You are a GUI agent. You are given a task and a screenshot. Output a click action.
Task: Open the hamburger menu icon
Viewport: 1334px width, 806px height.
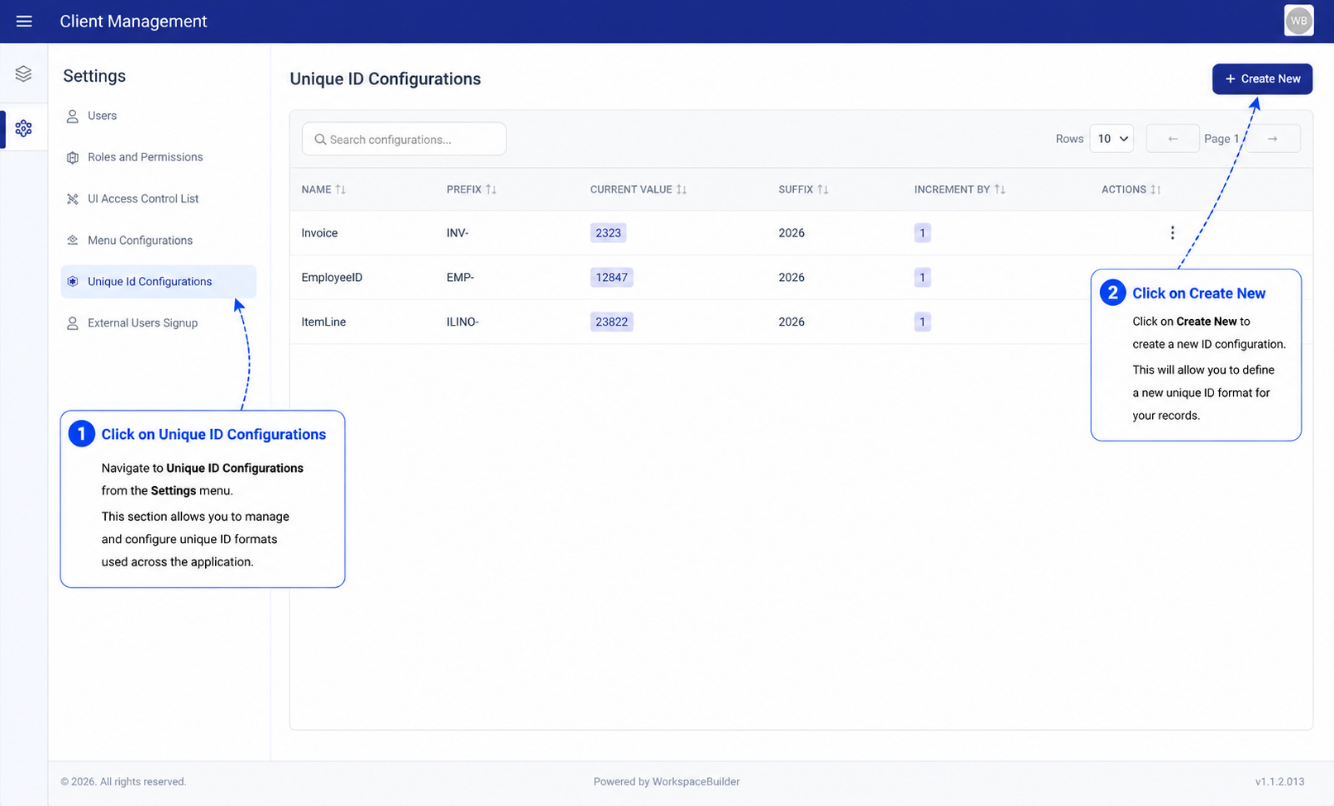click(24, 21)
